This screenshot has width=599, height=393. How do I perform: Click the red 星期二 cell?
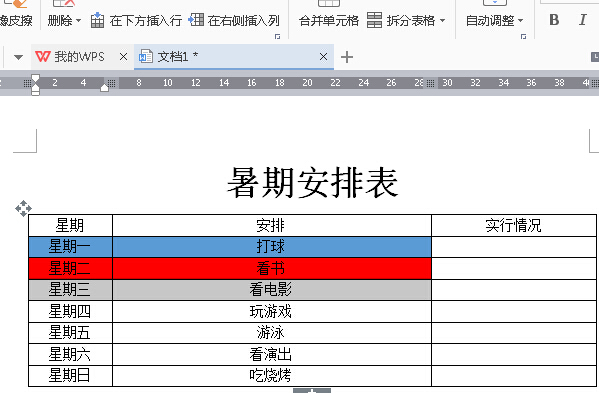point(70,268)
